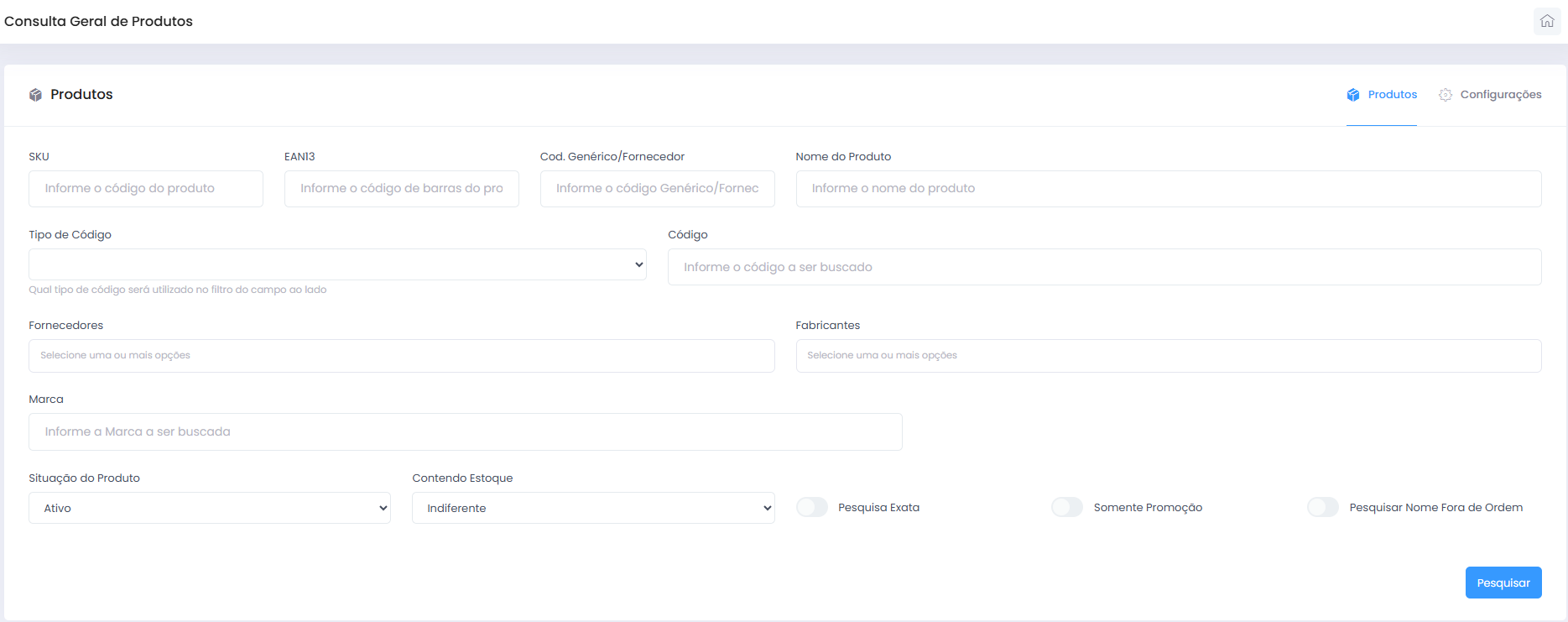
Task: Open the Tipo de Código dropdown
Action: point(337,264)
